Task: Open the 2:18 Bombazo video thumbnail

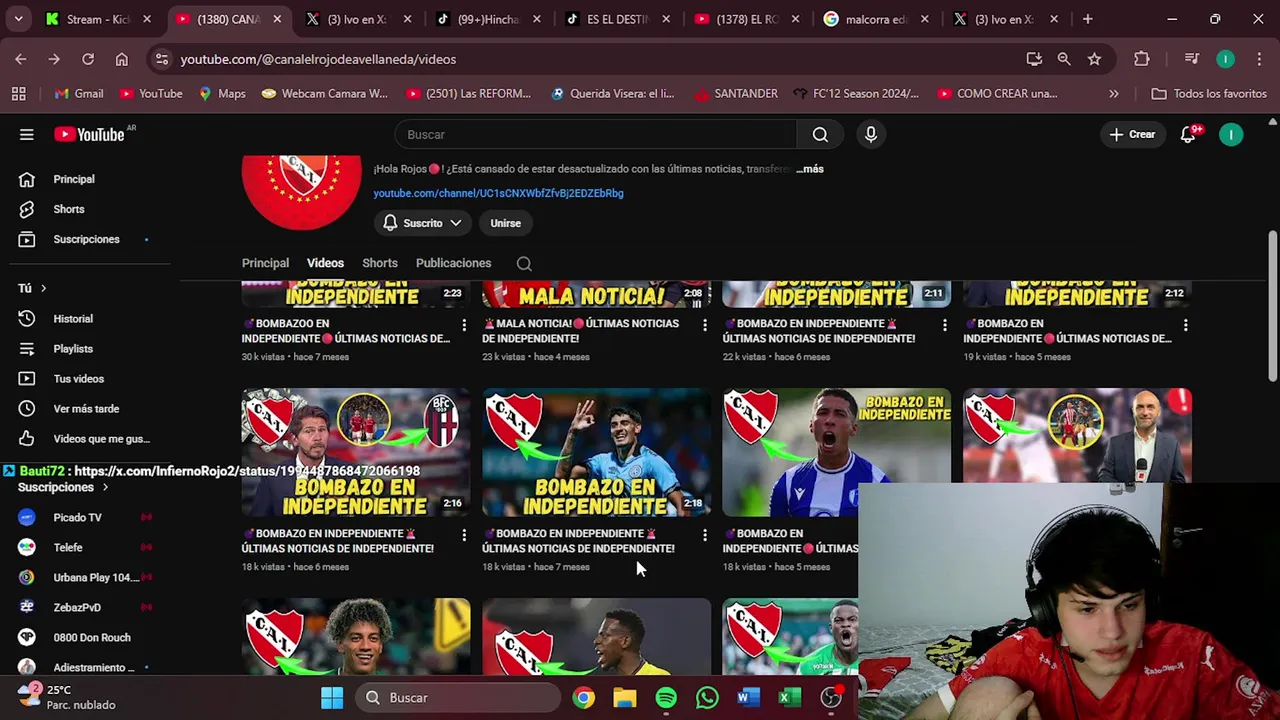Action: point(596,452)
